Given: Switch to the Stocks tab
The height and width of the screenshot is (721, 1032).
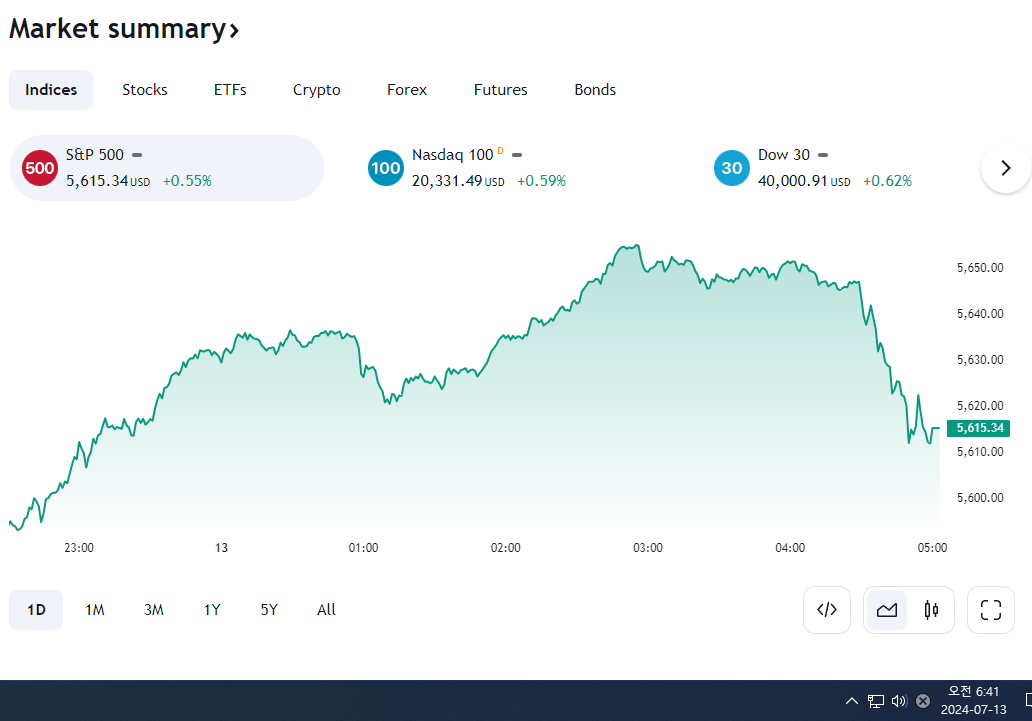Looking at the screenshot, I should (x=145, y=90).
